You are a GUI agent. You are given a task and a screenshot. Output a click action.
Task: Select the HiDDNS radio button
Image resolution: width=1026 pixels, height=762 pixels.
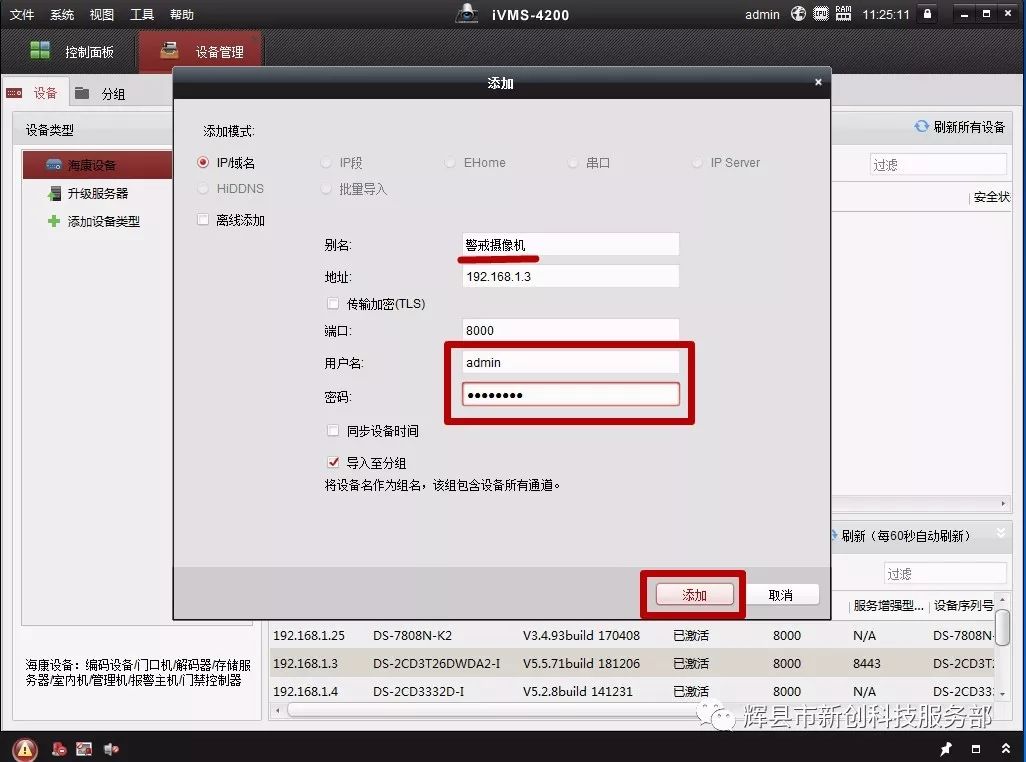(203, 188)
